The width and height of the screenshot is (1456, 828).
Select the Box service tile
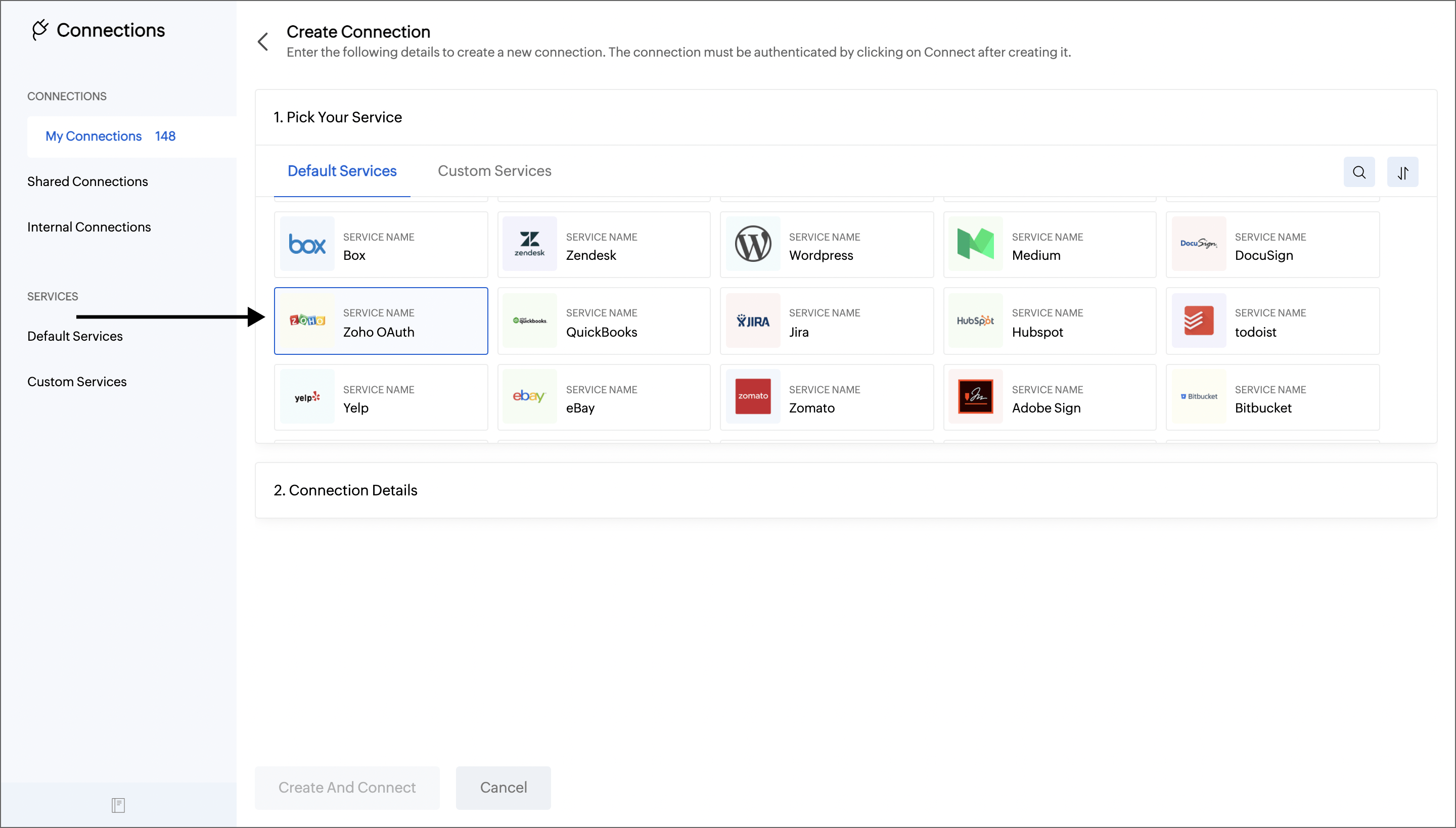(x=381, y=245)
